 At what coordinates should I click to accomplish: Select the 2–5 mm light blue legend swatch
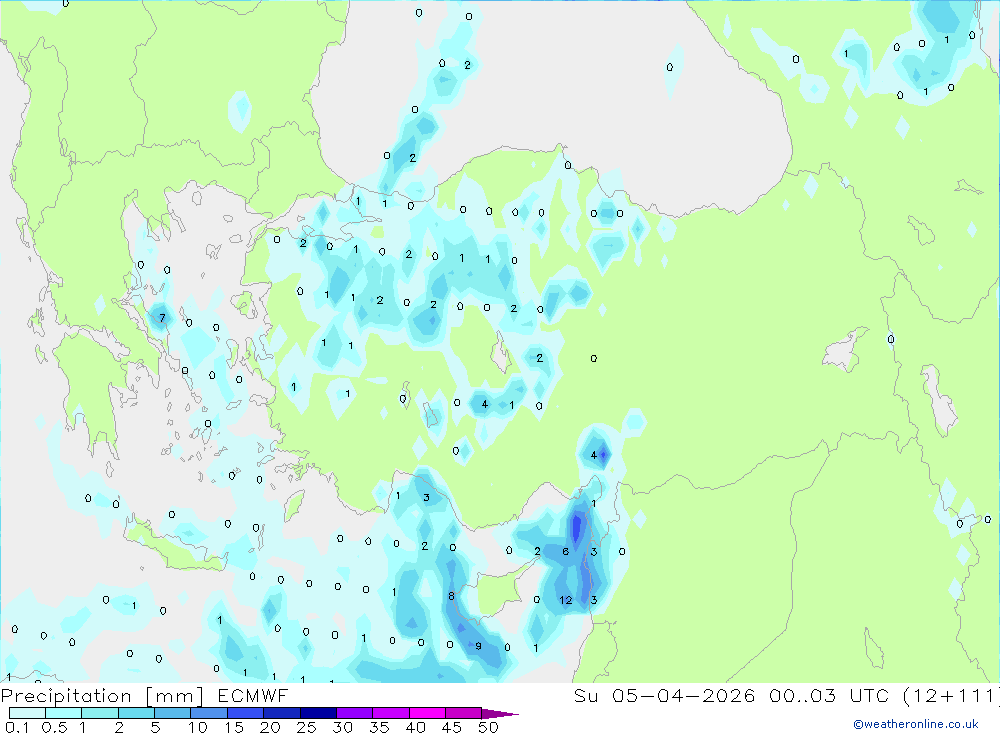tap(136, 713)
